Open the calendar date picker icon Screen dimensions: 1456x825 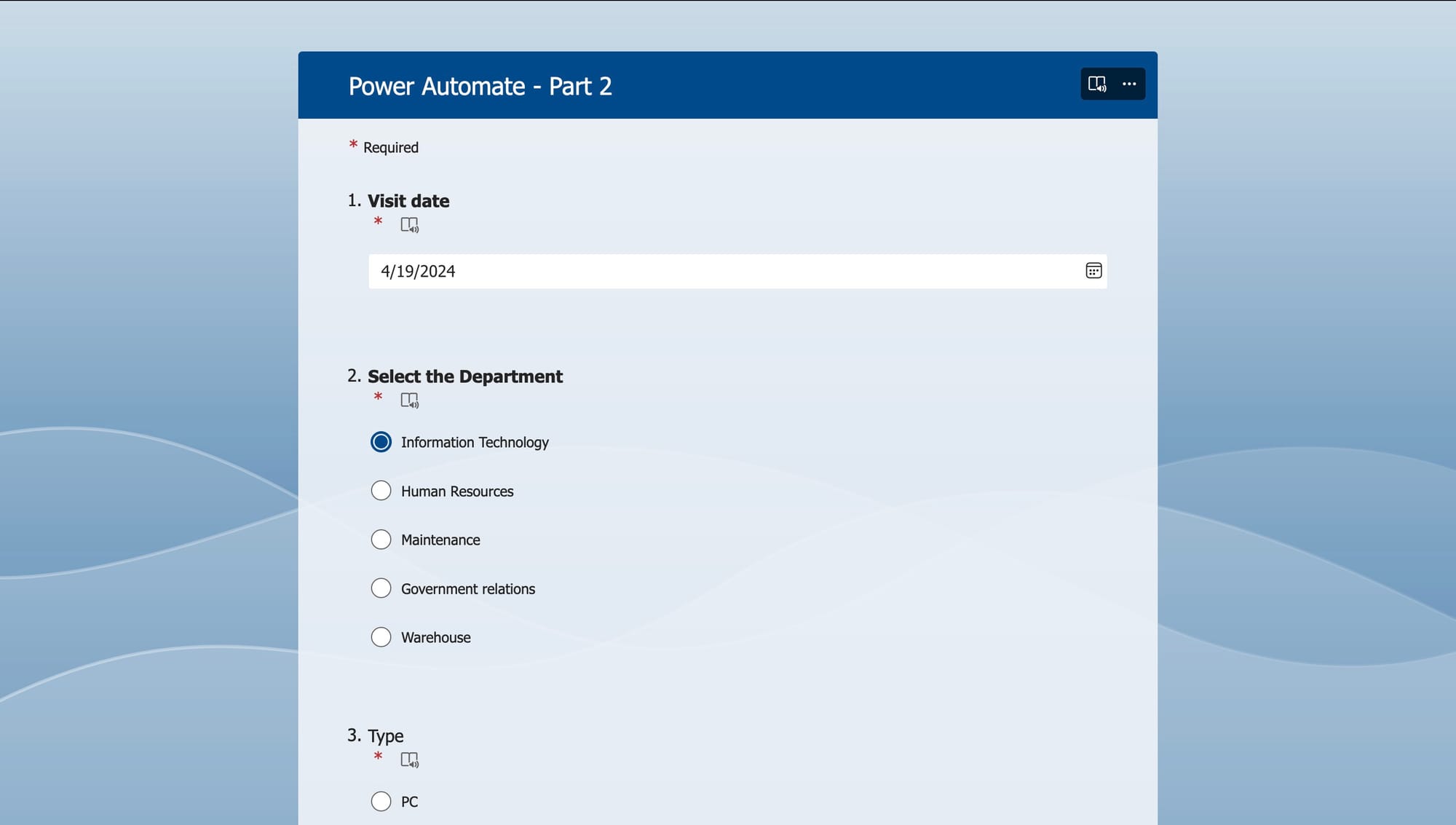1093,271
